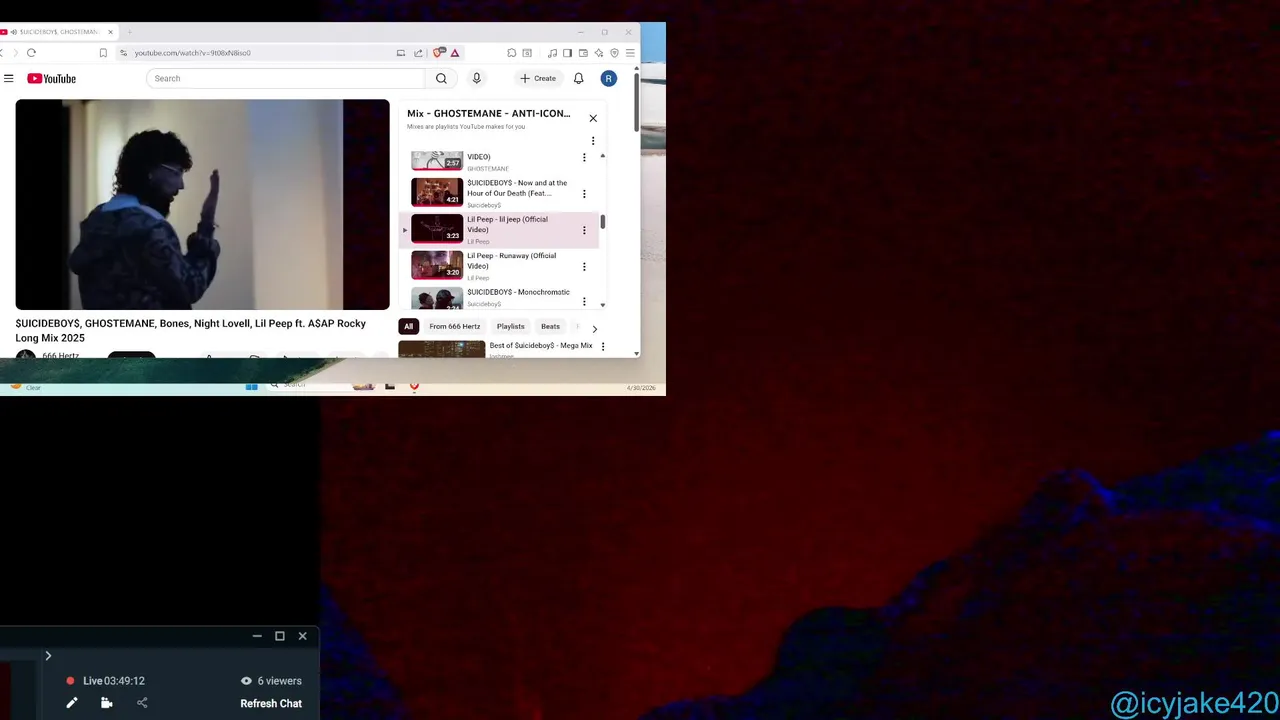Screen dimensions: 1280x720
Task: Select the $UICIDEBOY$, GHOSTEMANE browser tab
Action: pyautogui.click(x=58, y=32)
